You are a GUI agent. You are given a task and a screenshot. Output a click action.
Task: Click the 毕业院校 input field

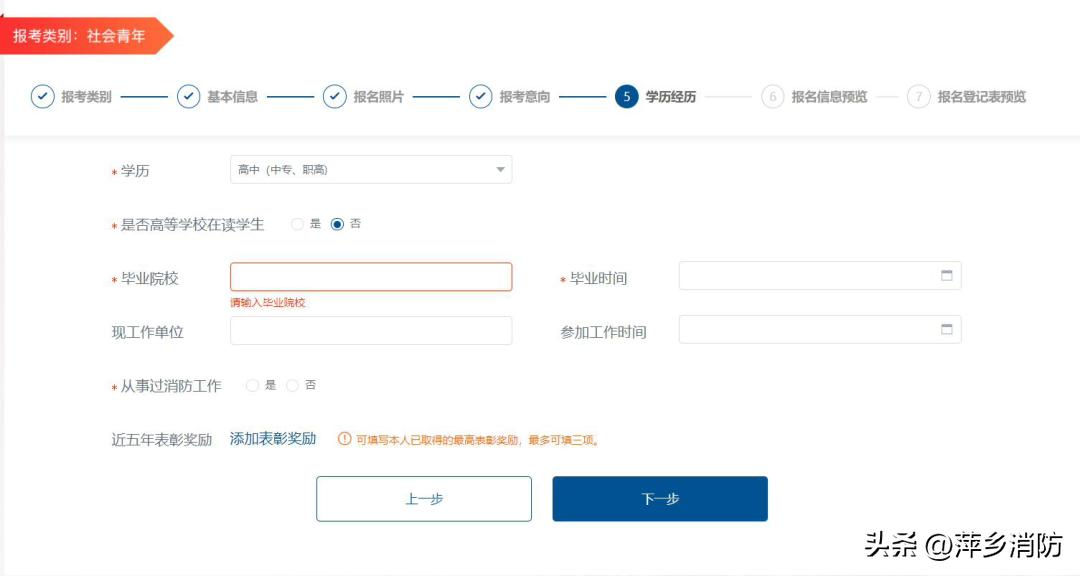click(371, 276)
